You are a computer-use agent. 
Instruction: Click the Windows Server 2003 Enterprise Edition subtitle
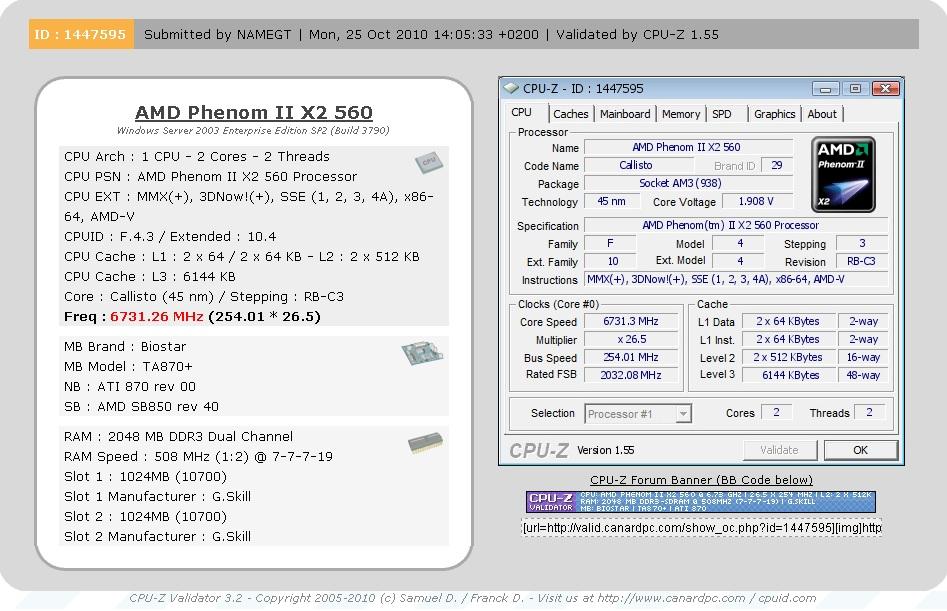(253, 130)
